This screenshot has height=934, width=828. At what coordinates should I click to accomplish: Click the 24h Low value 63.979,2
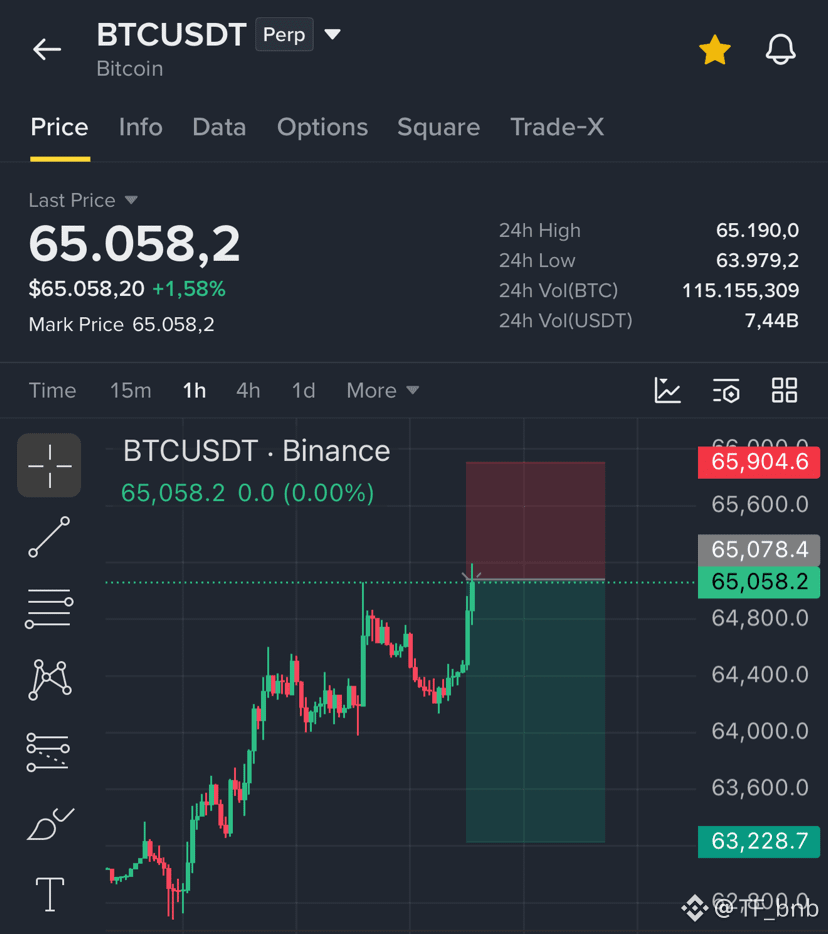tap(757, 260)
